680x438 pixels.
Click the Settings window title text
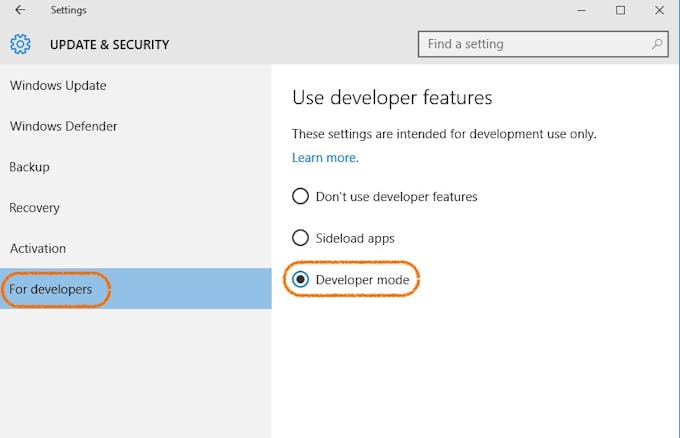[69, 10]
